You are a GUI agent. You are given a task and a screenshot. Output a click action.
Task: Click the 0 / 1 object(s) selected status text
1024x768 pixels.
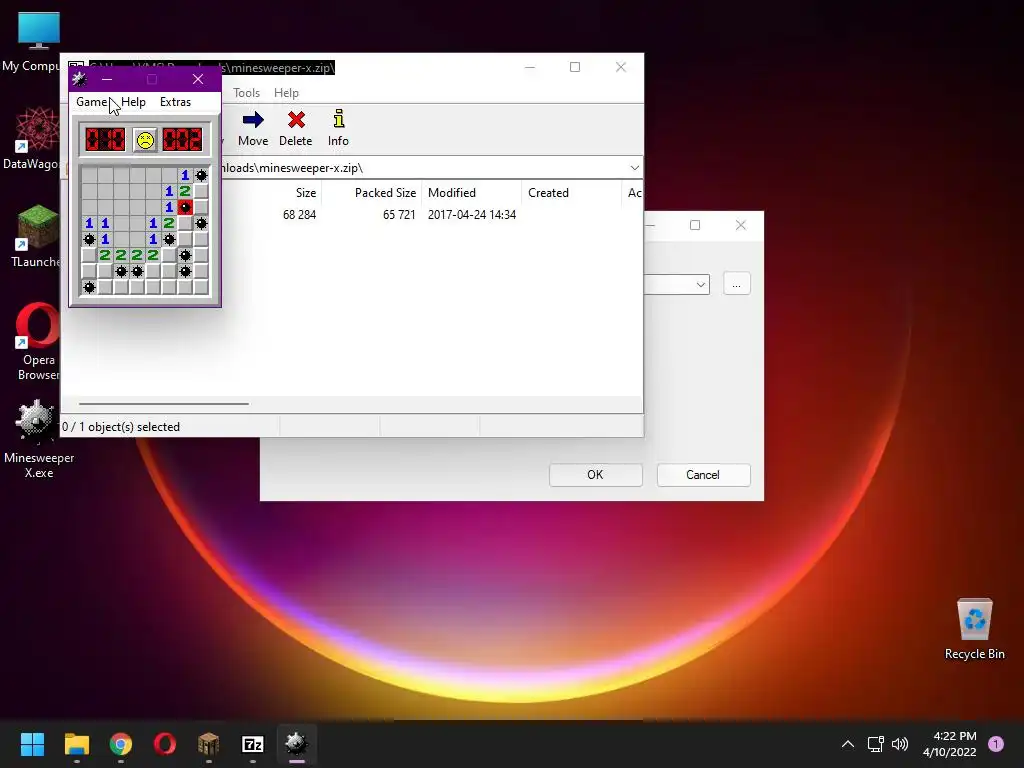pyautogui.click(x=121, y=427)
